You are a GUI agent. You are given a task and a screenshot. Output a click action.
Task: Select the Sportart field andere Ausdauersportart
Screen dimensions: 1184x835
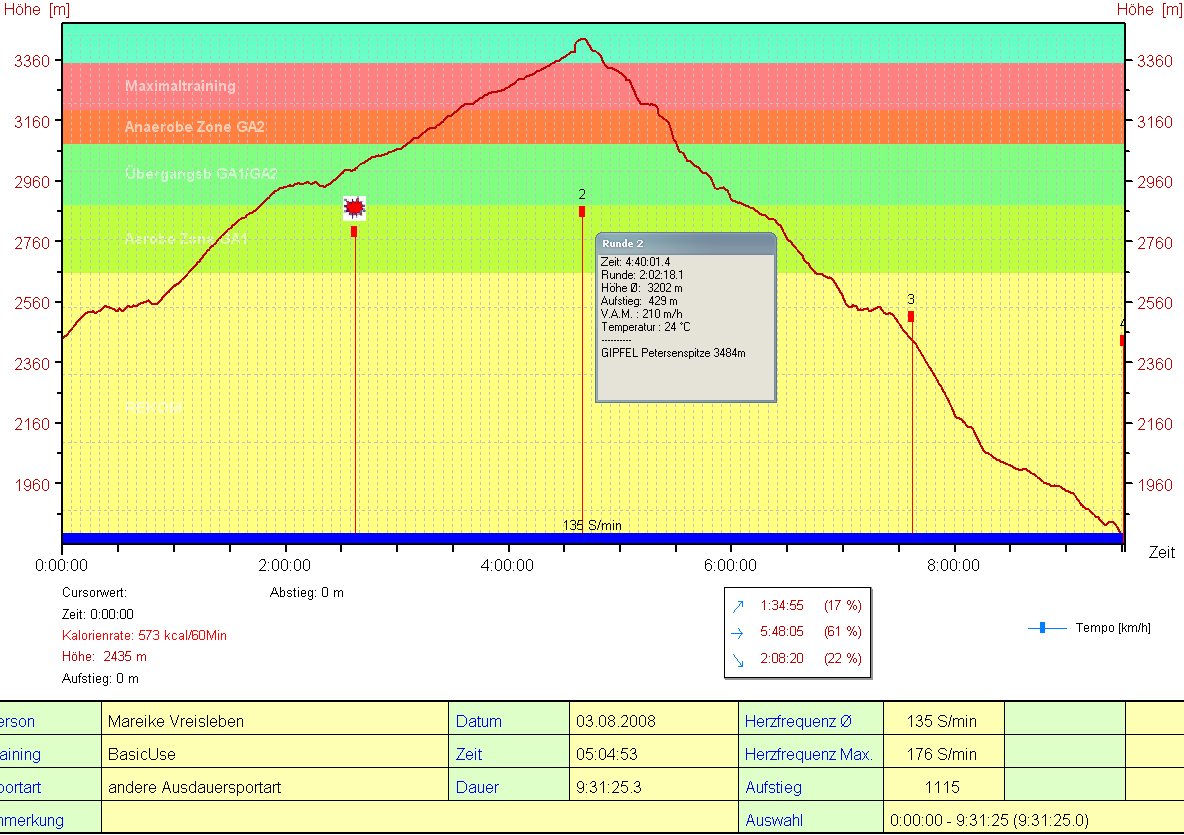pos(195,787)
